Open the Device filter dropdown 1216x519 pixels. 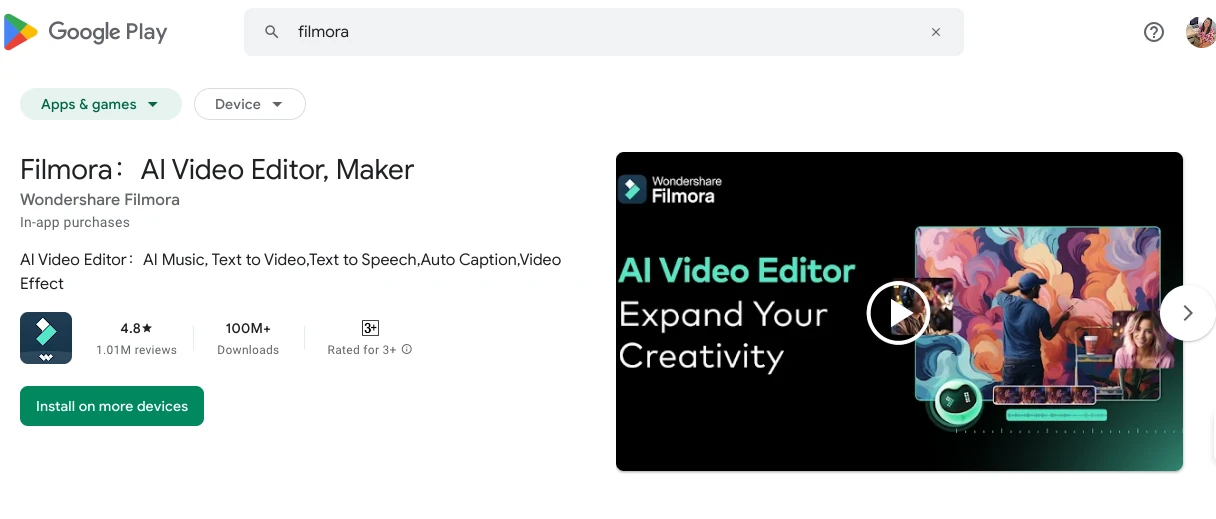tap(249, 104)
